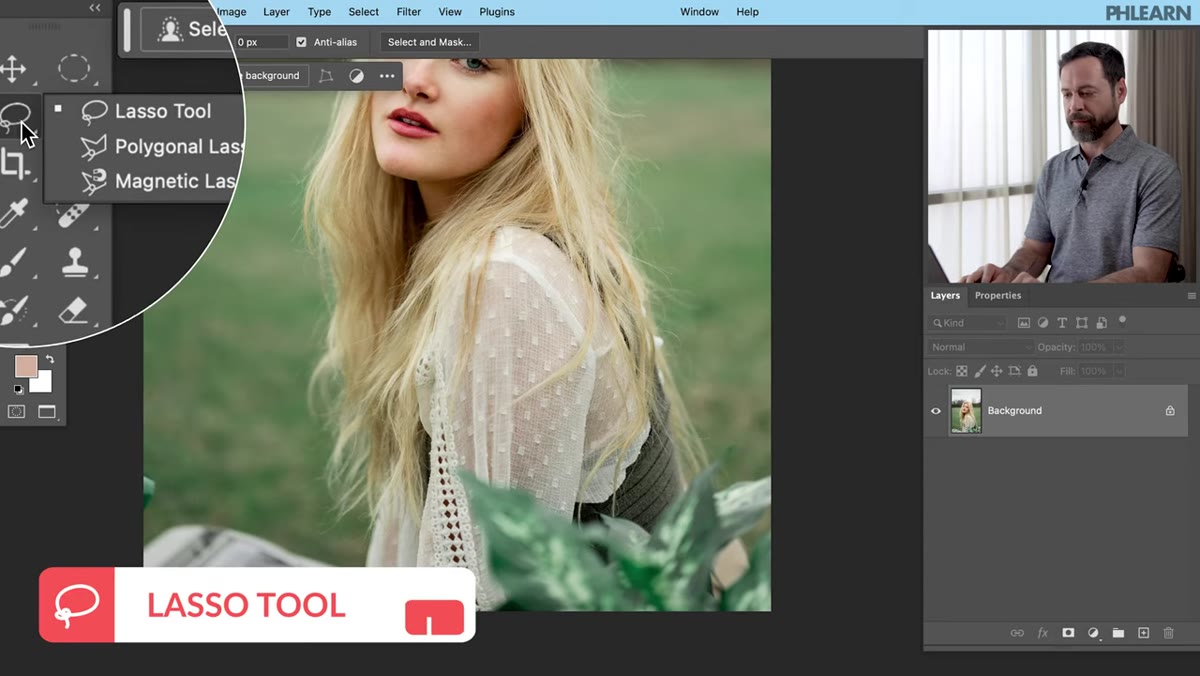Open the Type menu

click(319, 12)
